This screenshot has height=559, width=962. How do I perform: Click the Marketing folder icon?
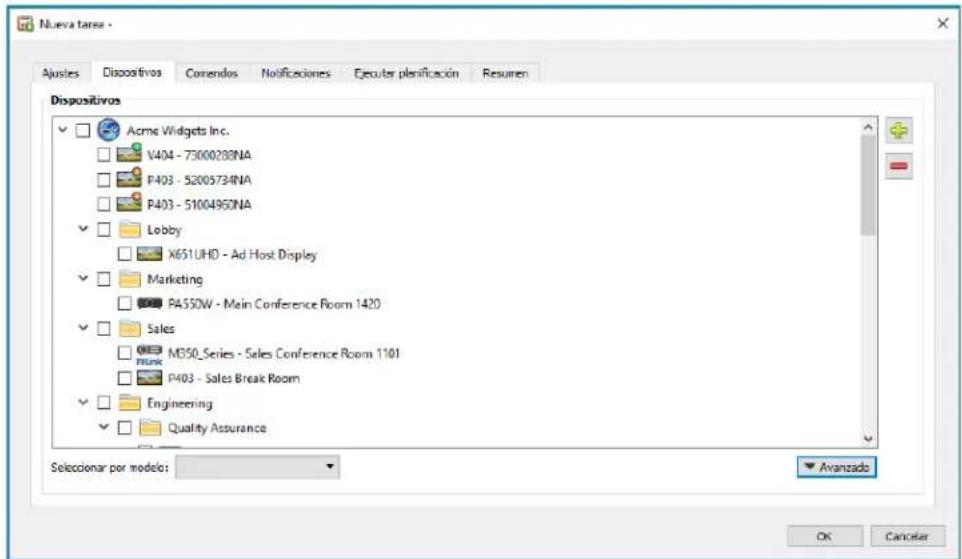(129, 279)
